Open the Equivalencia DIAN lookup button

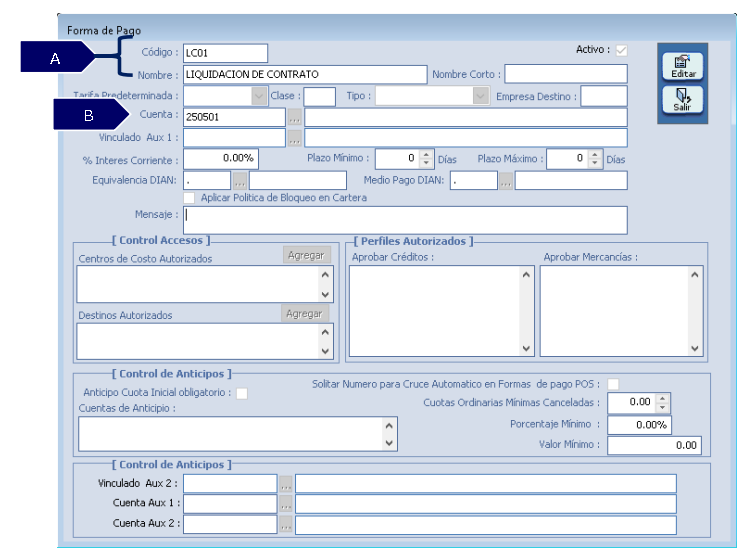click(240, 181)
